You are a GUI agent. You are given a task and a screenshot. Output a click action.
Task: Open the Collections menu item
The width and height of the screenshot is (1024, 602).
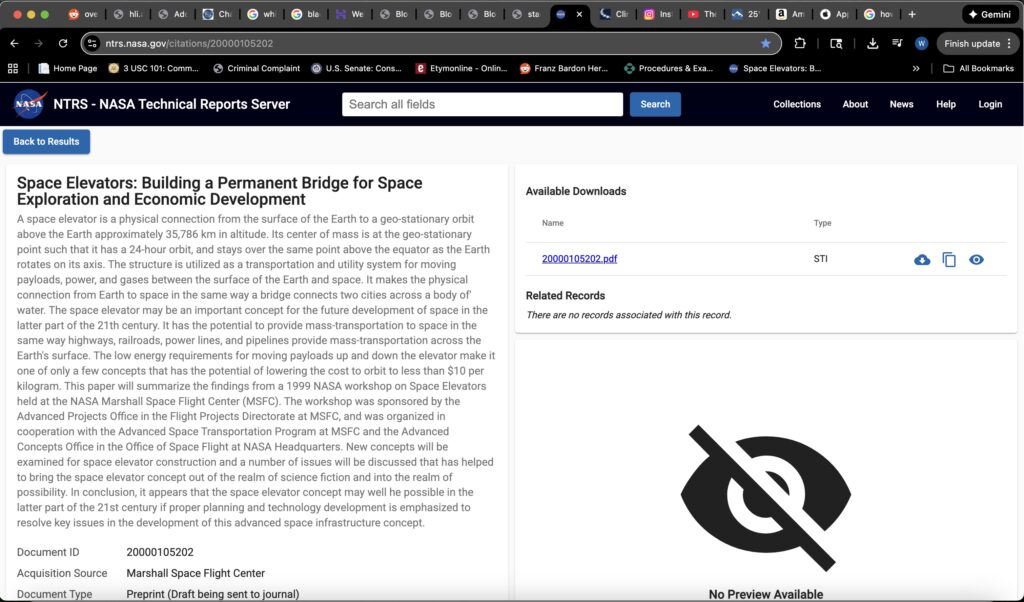tap(797, 104)
